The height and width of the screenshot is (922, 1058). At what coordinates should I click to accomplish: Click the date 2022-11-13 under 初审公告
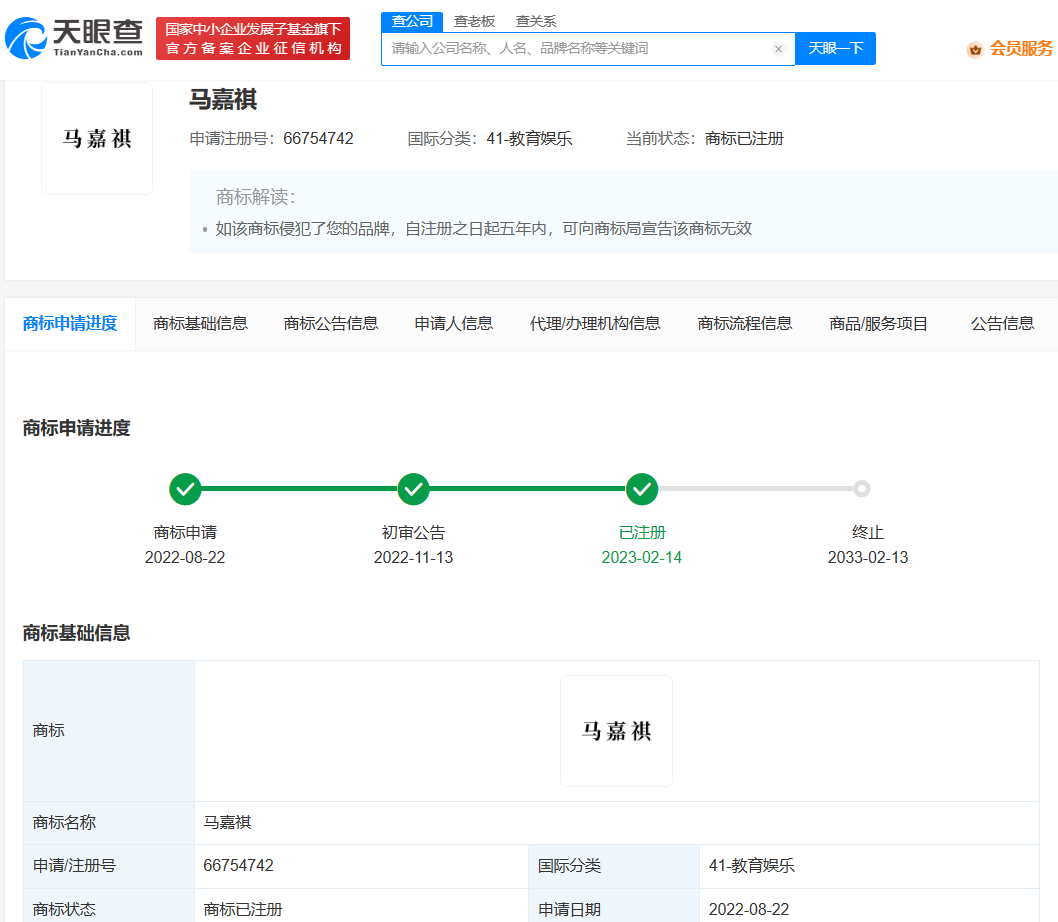(414, 558)
